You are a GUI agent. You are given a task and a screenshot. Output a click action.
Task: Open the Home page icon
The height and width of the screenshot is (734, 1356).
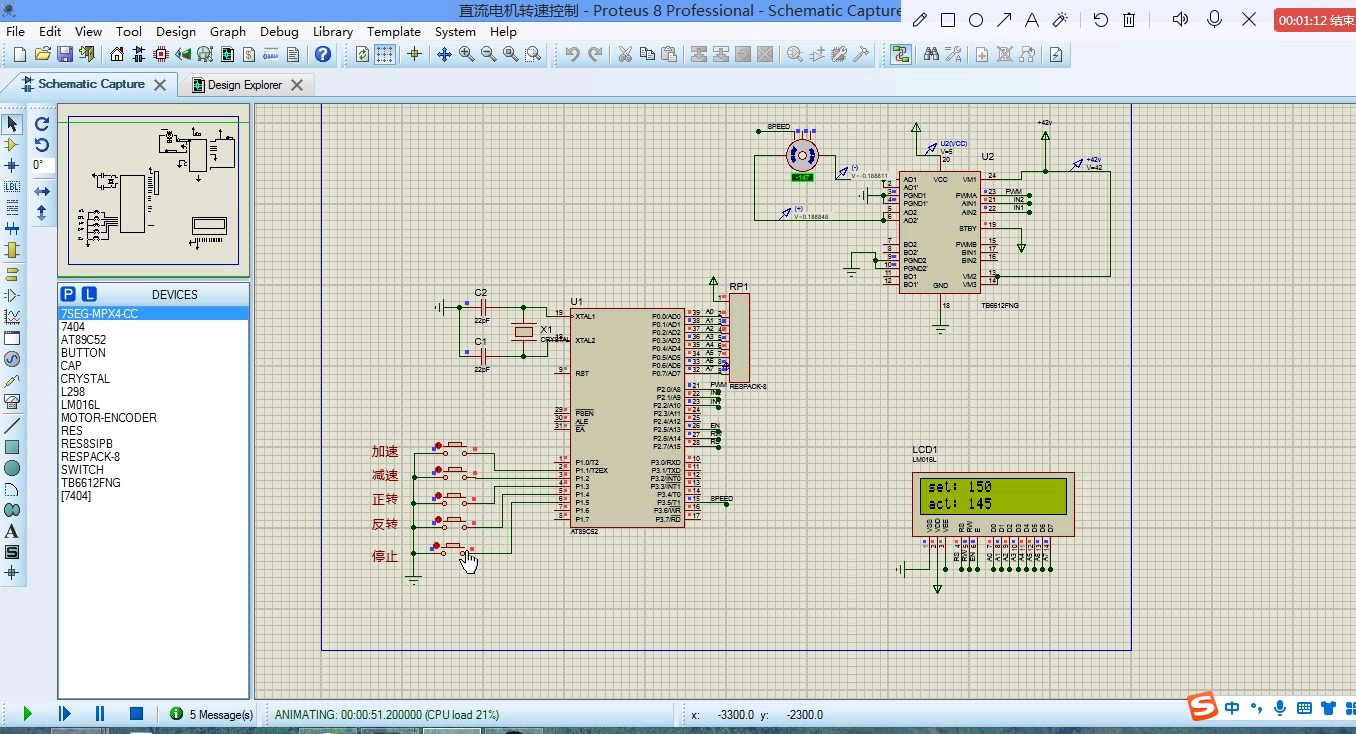click(117, 54)
